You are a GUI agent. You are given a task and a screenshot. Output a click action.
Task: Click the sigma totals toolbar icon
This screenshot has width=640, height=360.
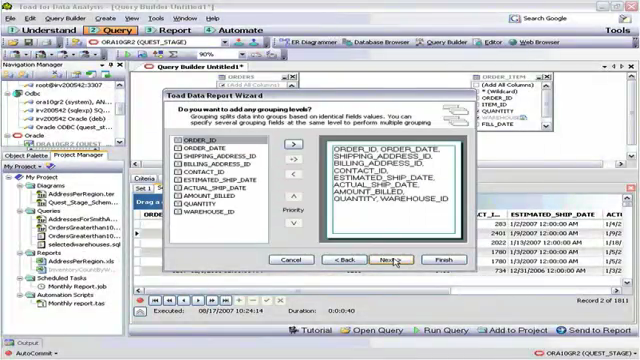point(173,54)
